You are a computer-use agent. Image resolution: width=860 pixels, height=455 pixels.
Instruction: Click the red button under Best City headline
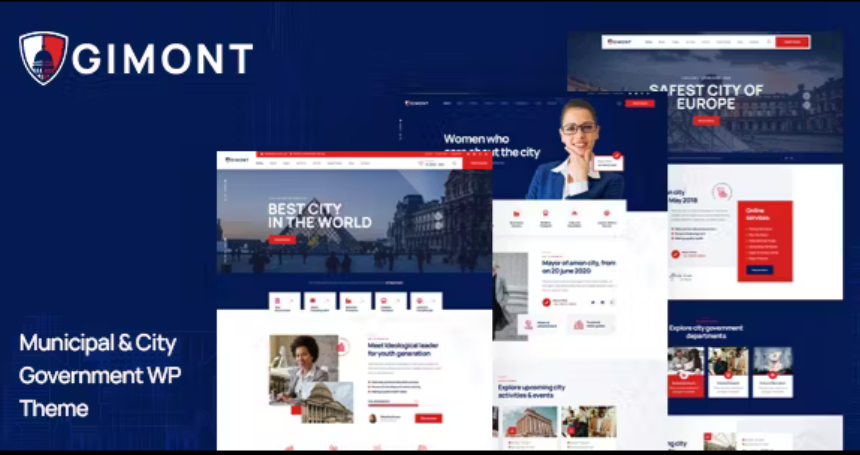(x=282, y=240)
